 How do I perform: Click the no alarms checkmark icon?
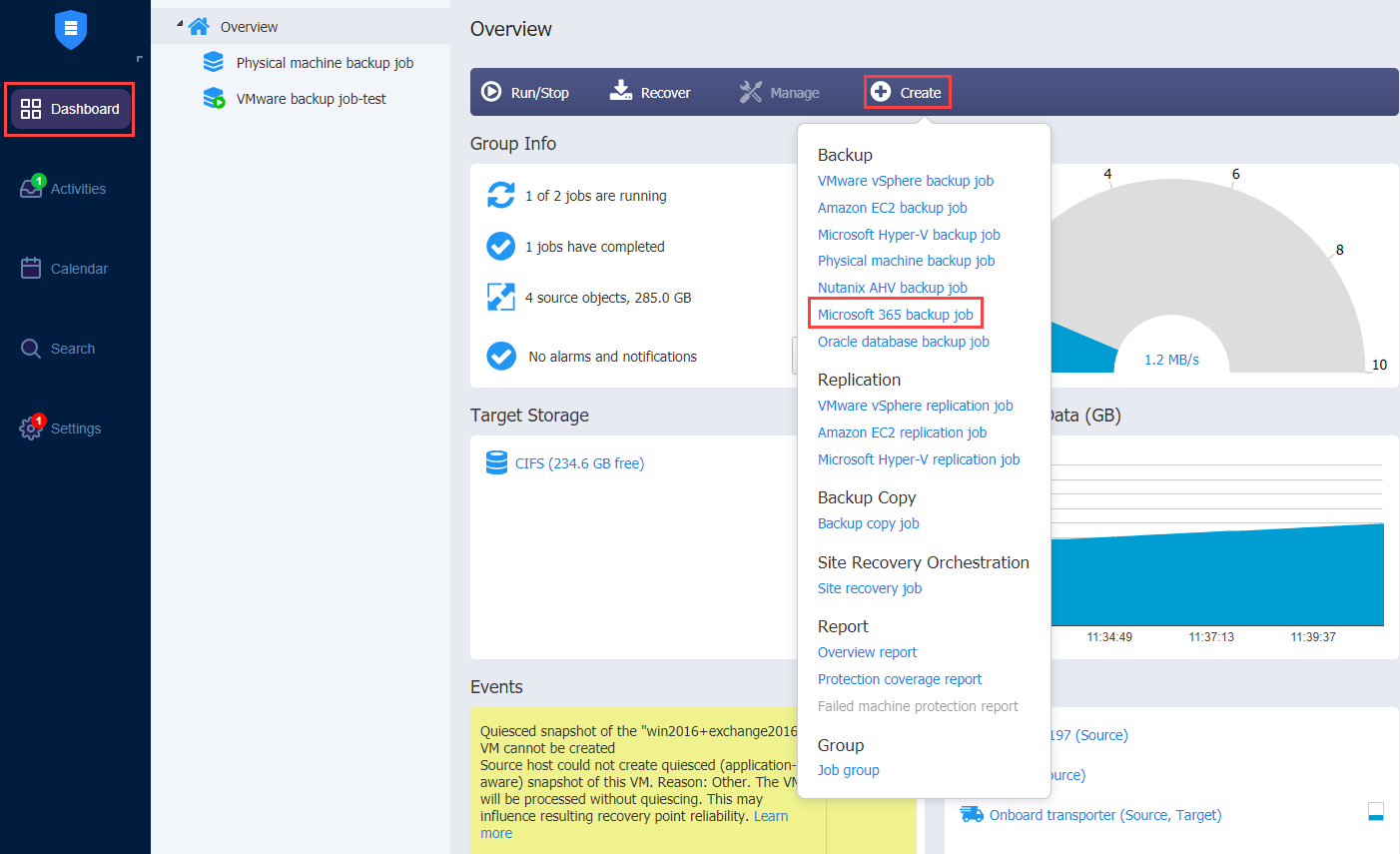(x=501, y=356)
